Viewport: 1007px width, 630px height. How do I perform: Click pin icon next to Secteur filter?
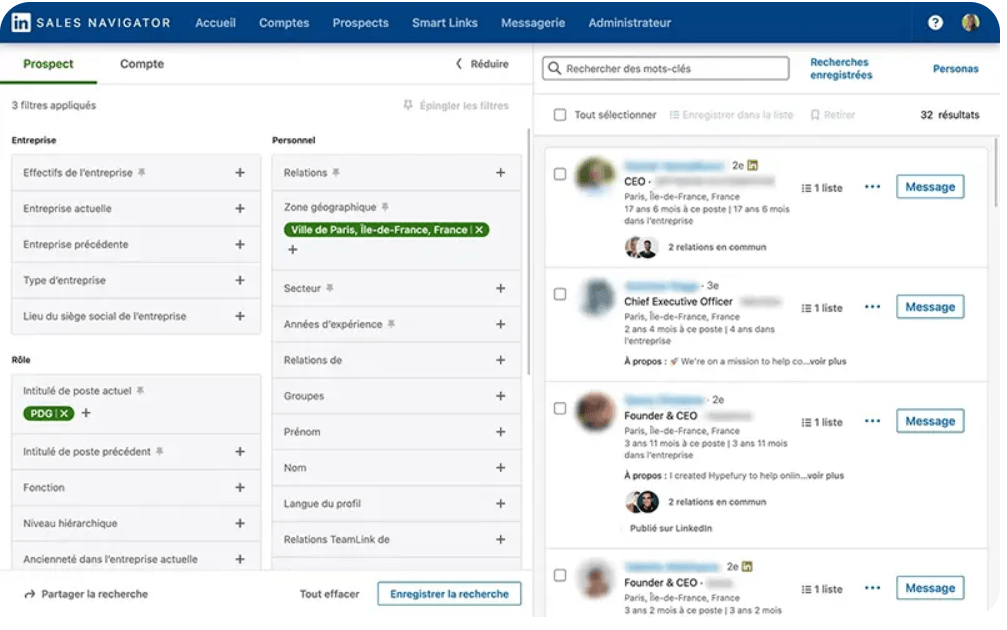[x=329, y=288]
